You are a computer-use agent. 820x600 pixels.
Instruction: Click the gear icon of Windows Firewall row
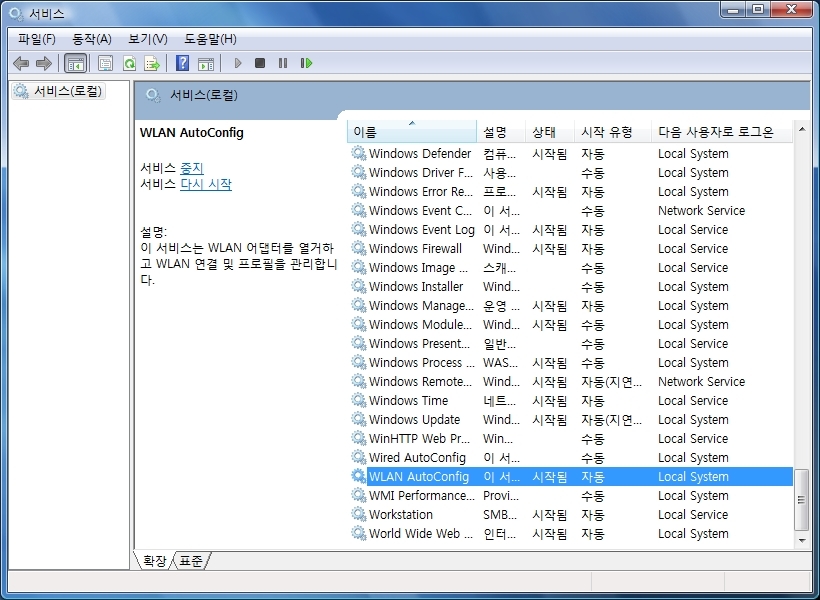point(359,248)
